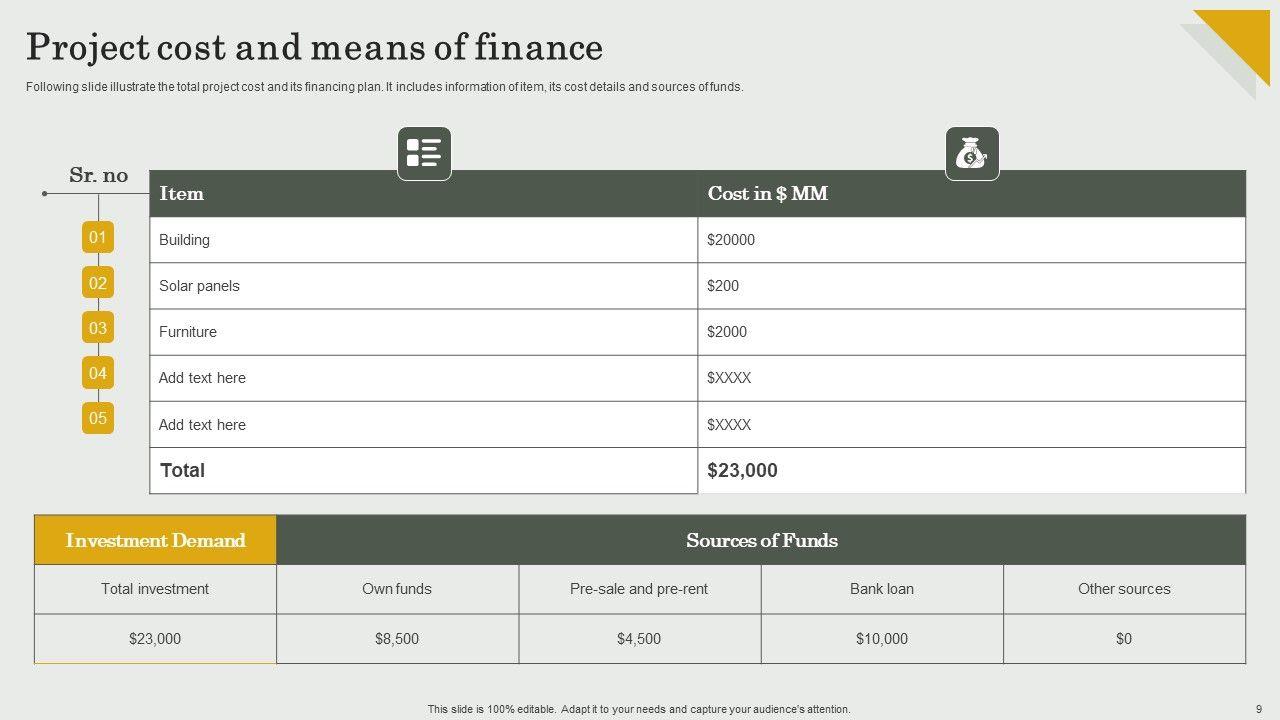
Task: Click the checklist icon above Item column
Action: click(x=424, y=154)
